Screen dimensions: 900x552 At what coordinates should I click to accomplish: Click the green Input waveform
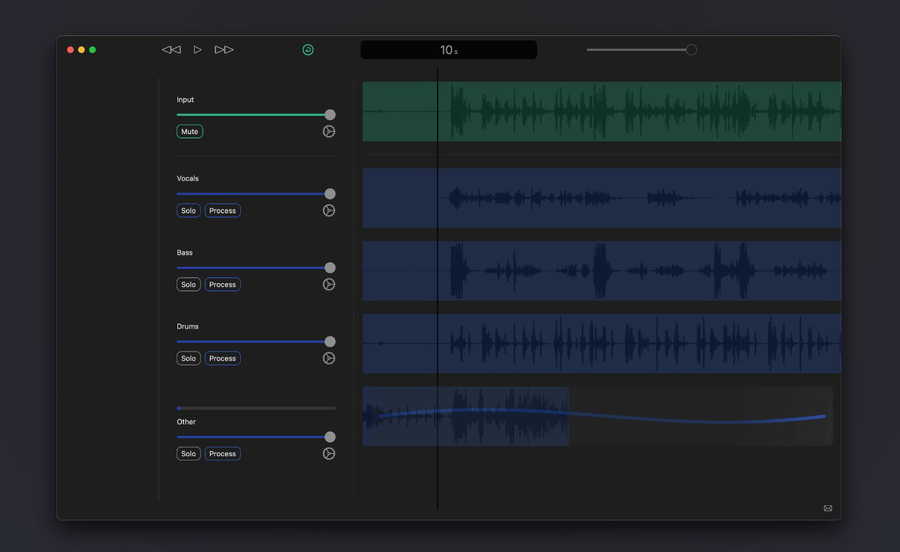[x=602, y=111]
